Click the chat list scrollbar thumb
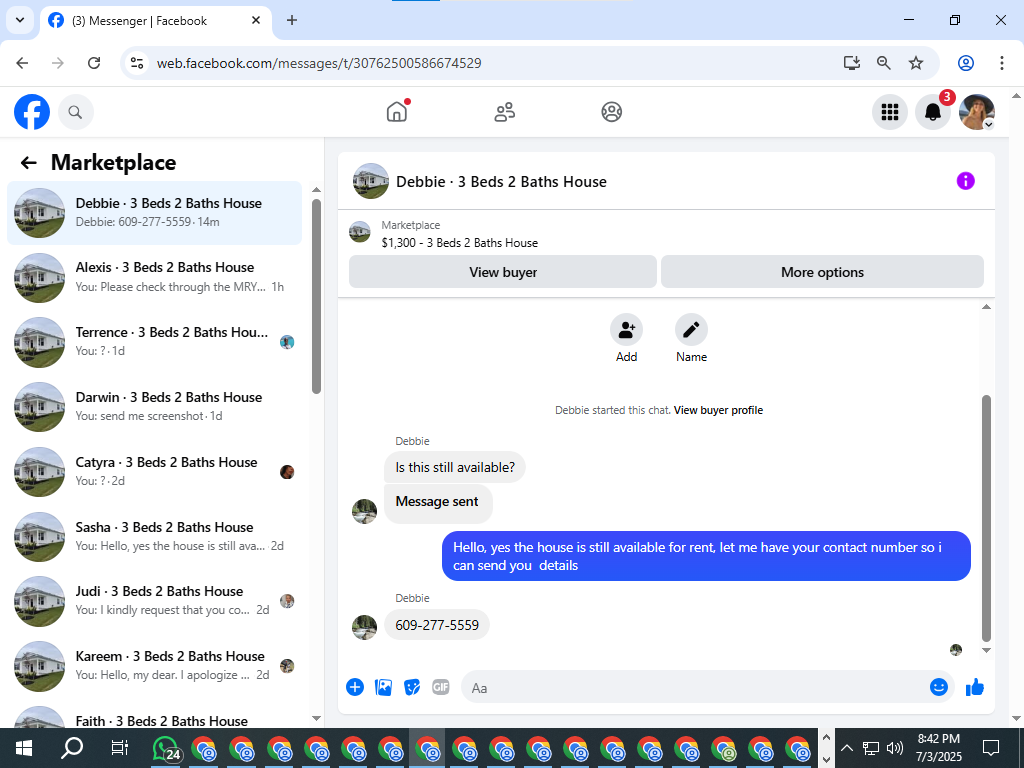 pyautogui.click(x=317, y=296)
